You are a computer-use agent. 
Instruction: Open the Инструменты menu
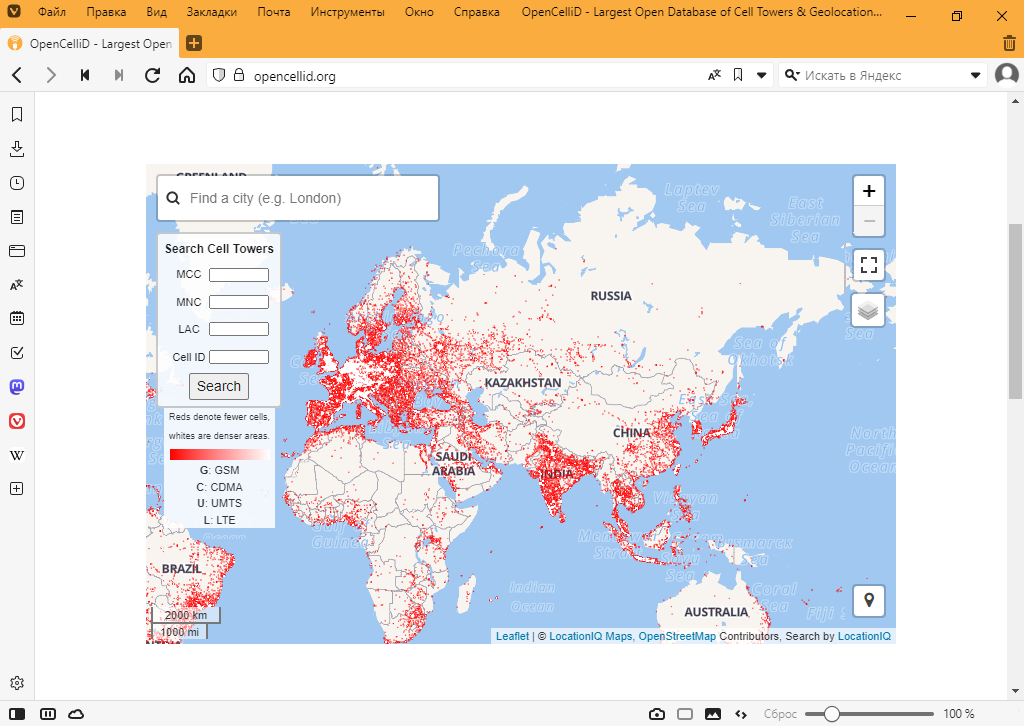[x=347, y=13]
